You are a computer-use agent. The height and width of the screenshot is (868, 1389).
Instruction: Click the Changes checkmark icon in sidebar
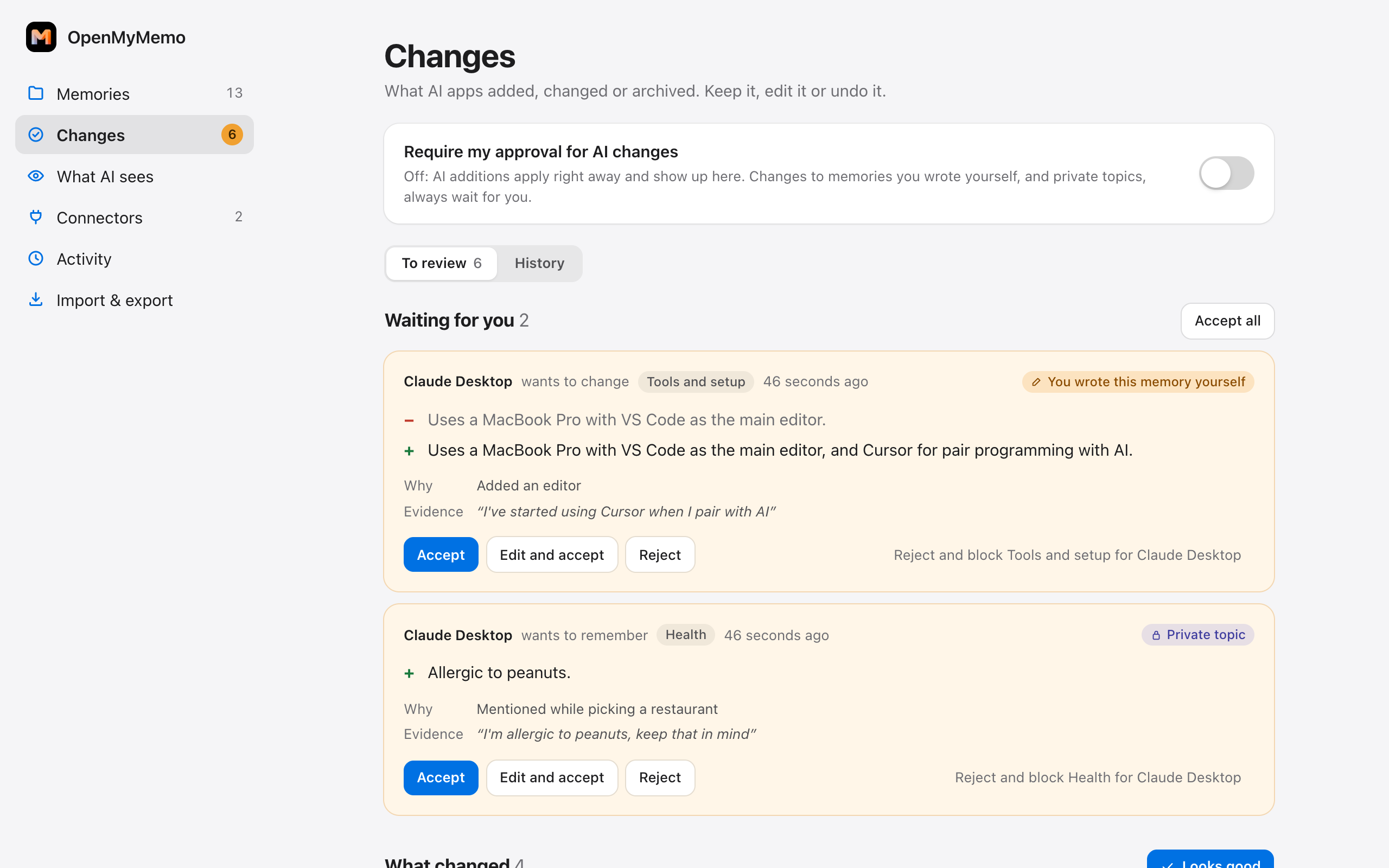(36, 135)
